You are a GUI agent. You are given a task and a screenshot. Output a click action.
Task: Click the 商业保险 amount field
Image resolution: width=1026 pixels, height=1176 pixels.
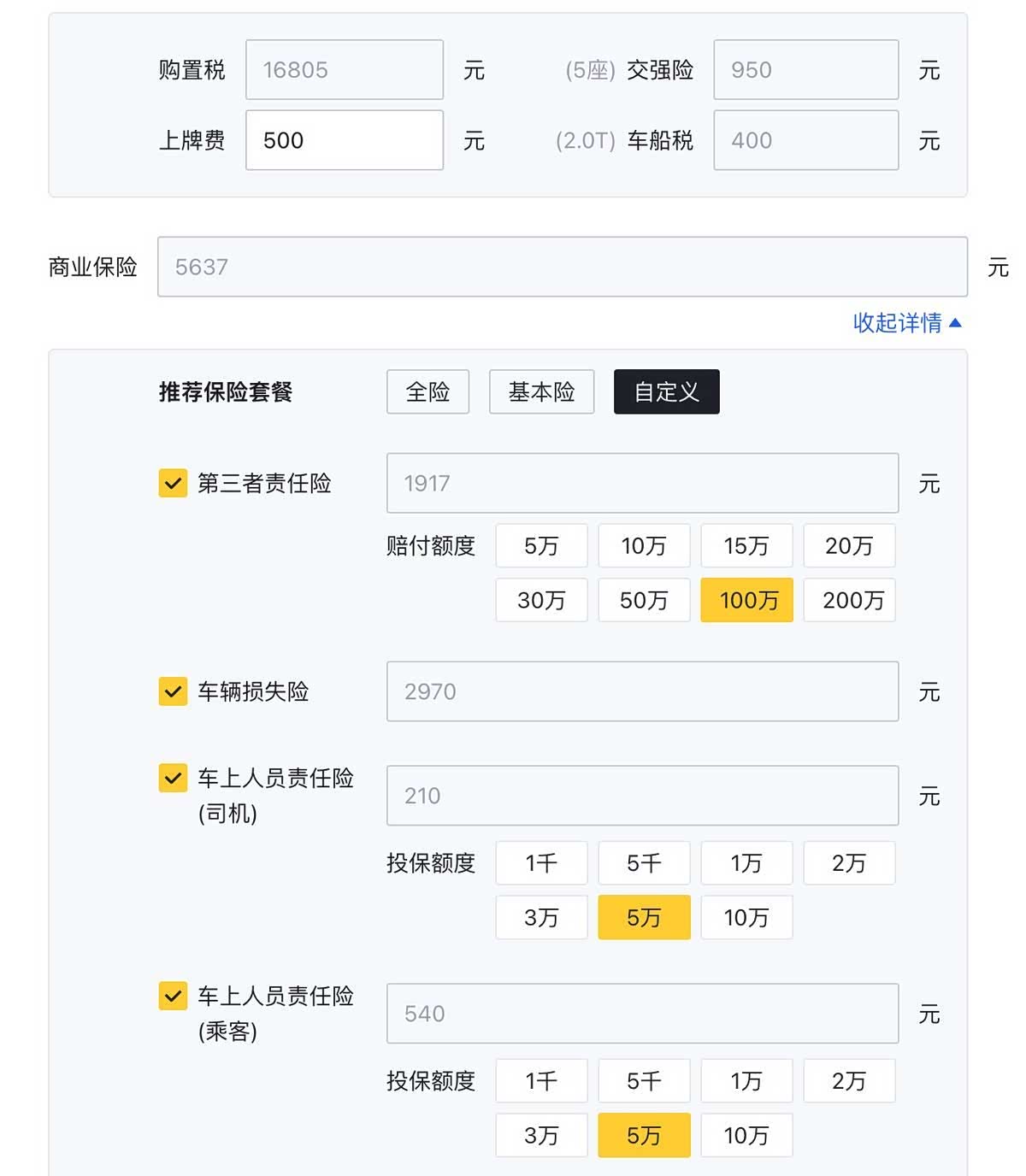(562, 268)
